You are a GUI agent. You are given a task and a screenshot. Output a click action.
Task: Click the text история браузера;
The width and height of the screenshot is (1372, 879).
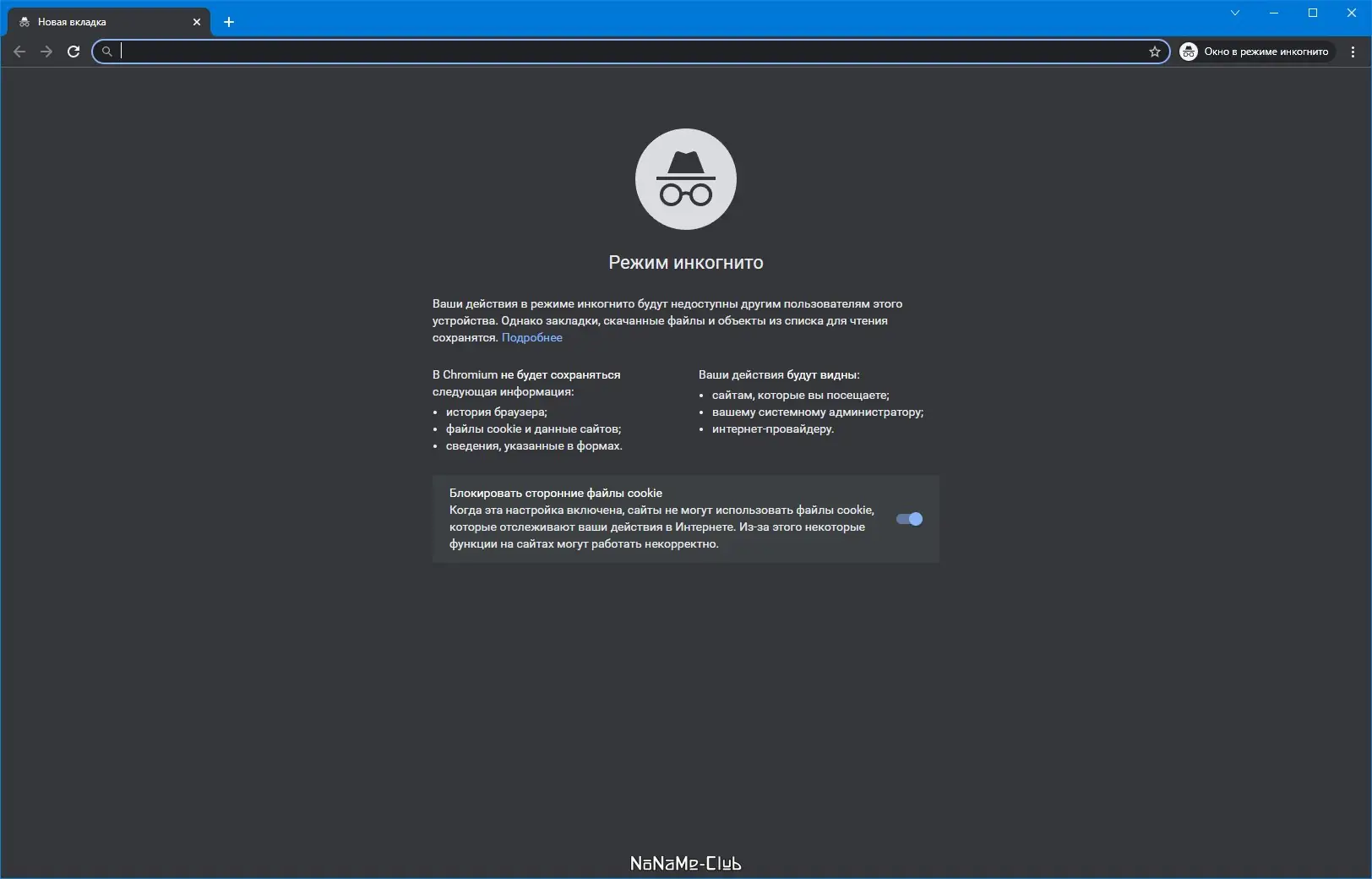497,412
